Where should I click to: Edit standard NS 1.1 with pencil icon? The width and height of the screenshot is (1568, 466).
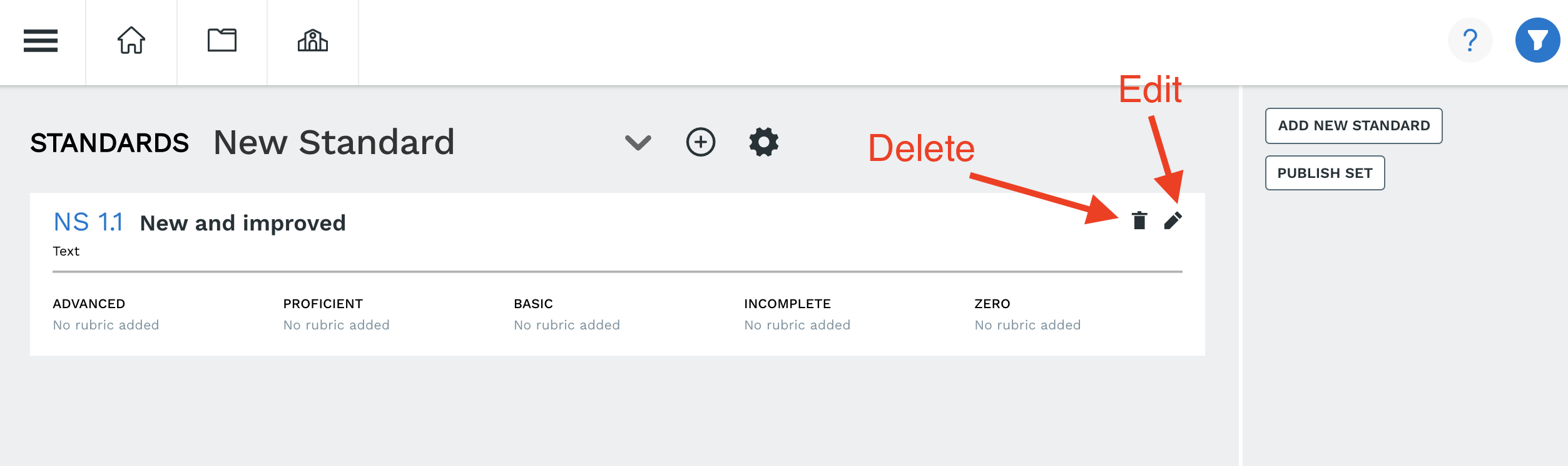[1173, 220]
